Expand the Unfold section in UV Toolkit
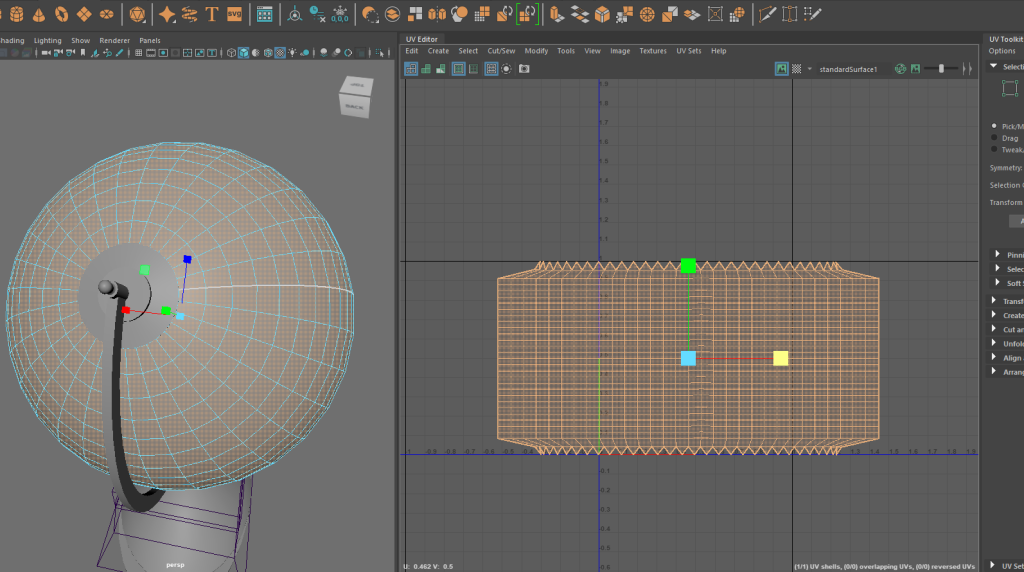Image resolution: width=1024 pixels, height=572 pixels. 994,343
